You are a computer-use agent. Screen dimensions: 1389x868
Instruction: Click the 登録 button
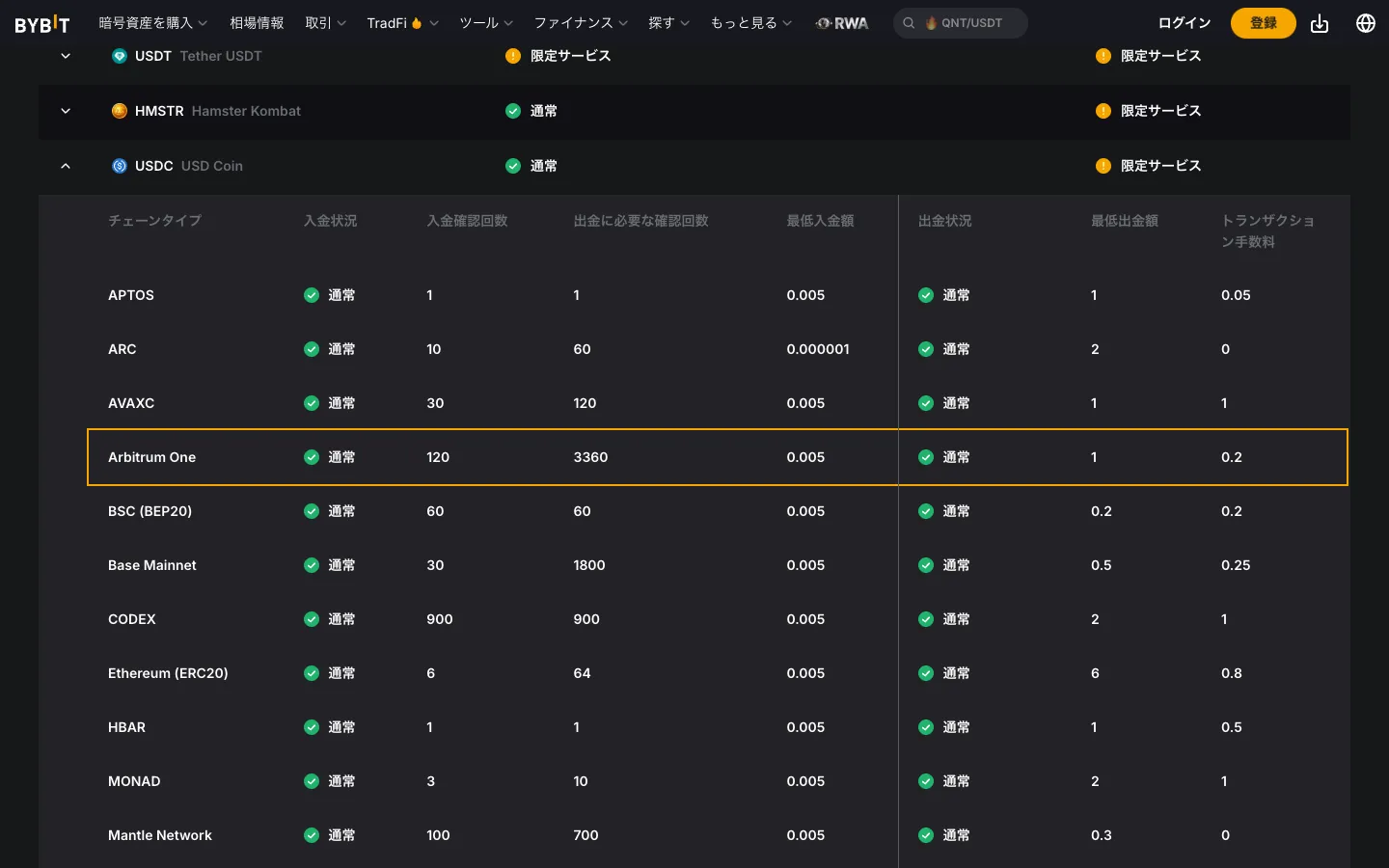point(1264,23)
